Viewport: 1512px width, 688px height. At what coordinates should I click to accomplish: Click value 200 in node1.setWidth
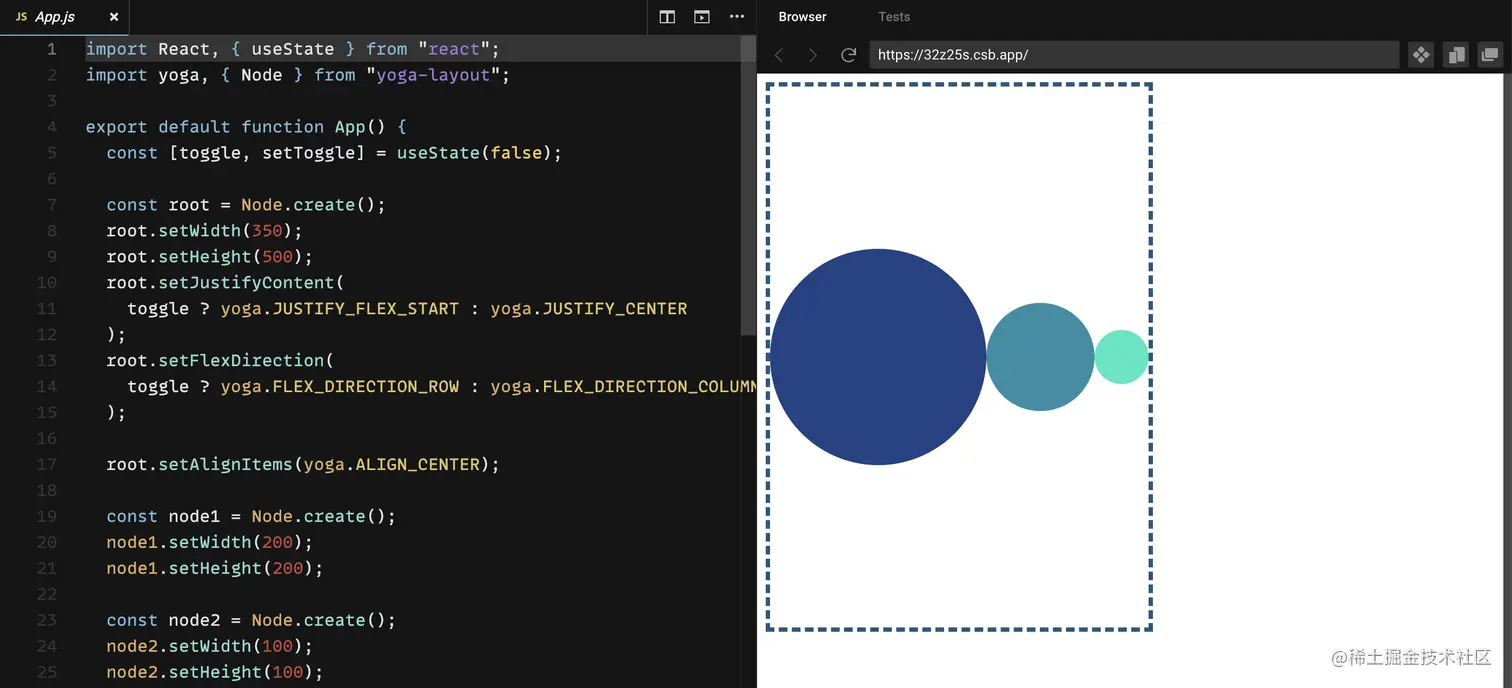coord(277,542)
